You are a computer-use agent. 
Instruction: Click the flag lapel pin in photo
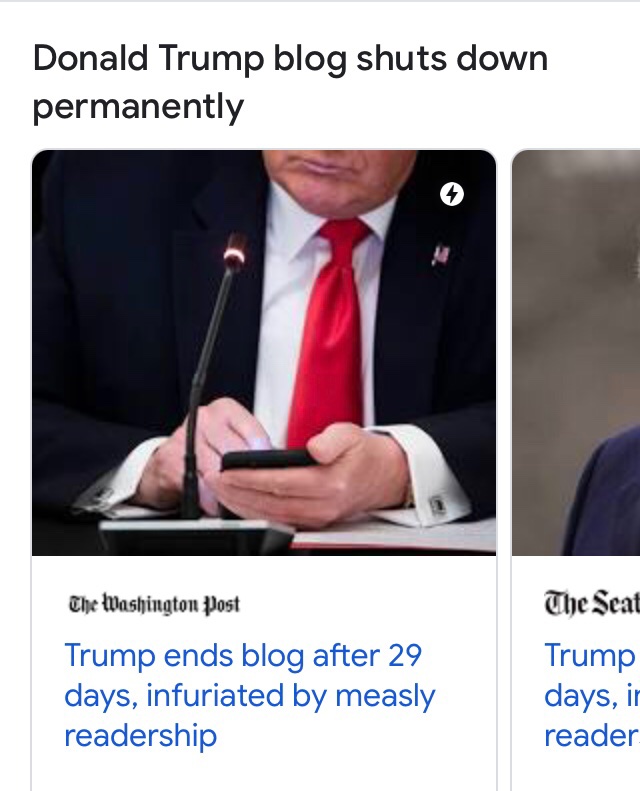tap(440, 253)
